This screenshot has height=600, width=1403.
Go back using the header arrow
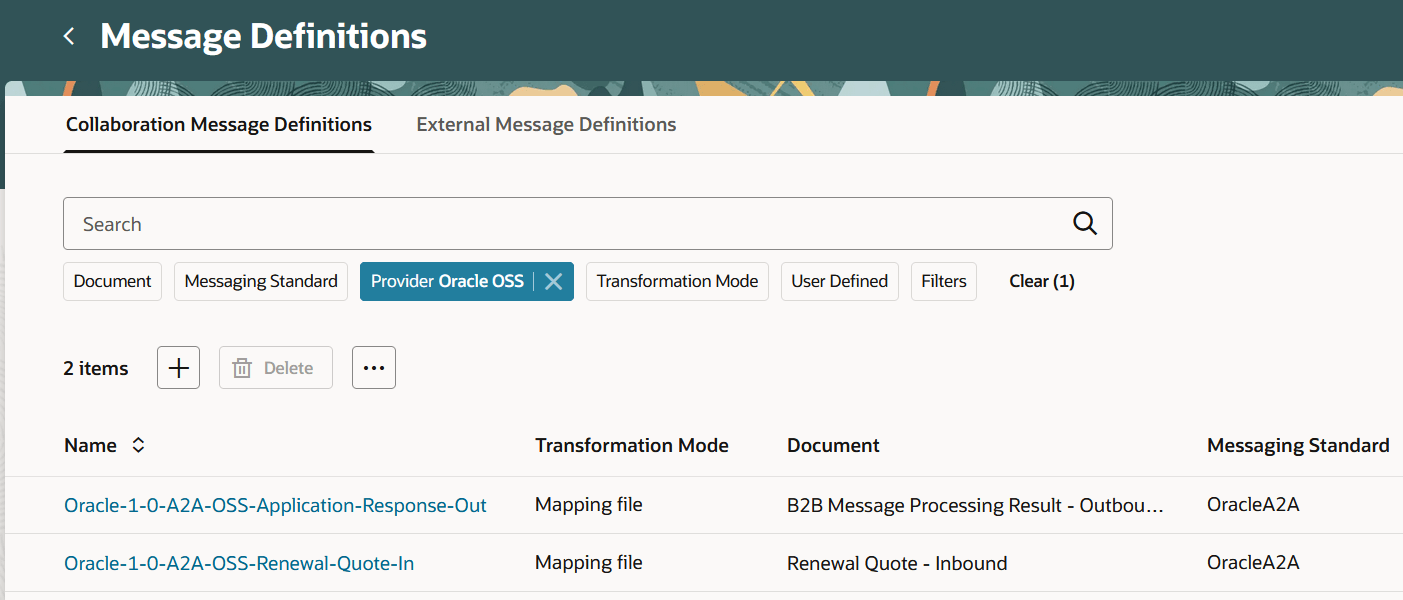[x=69, y=37]
